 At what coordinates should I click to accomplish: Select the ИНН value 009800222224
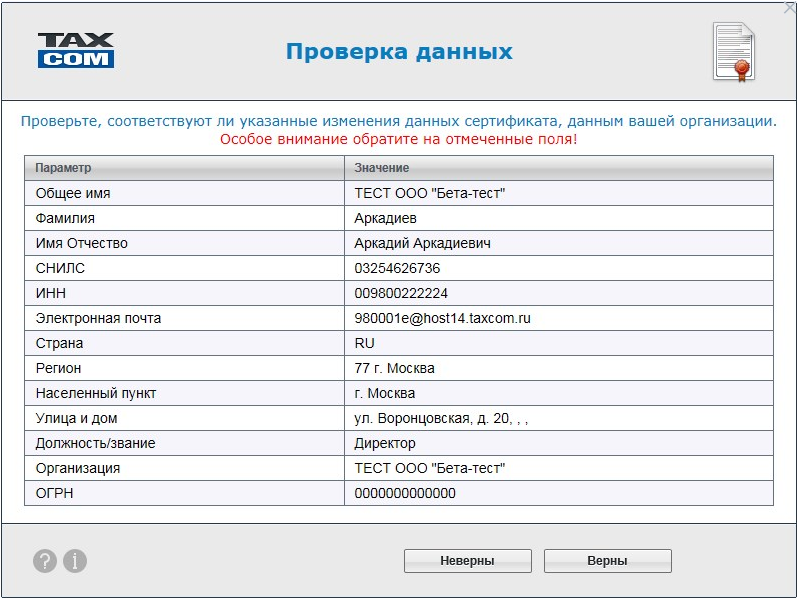[401, 293]
